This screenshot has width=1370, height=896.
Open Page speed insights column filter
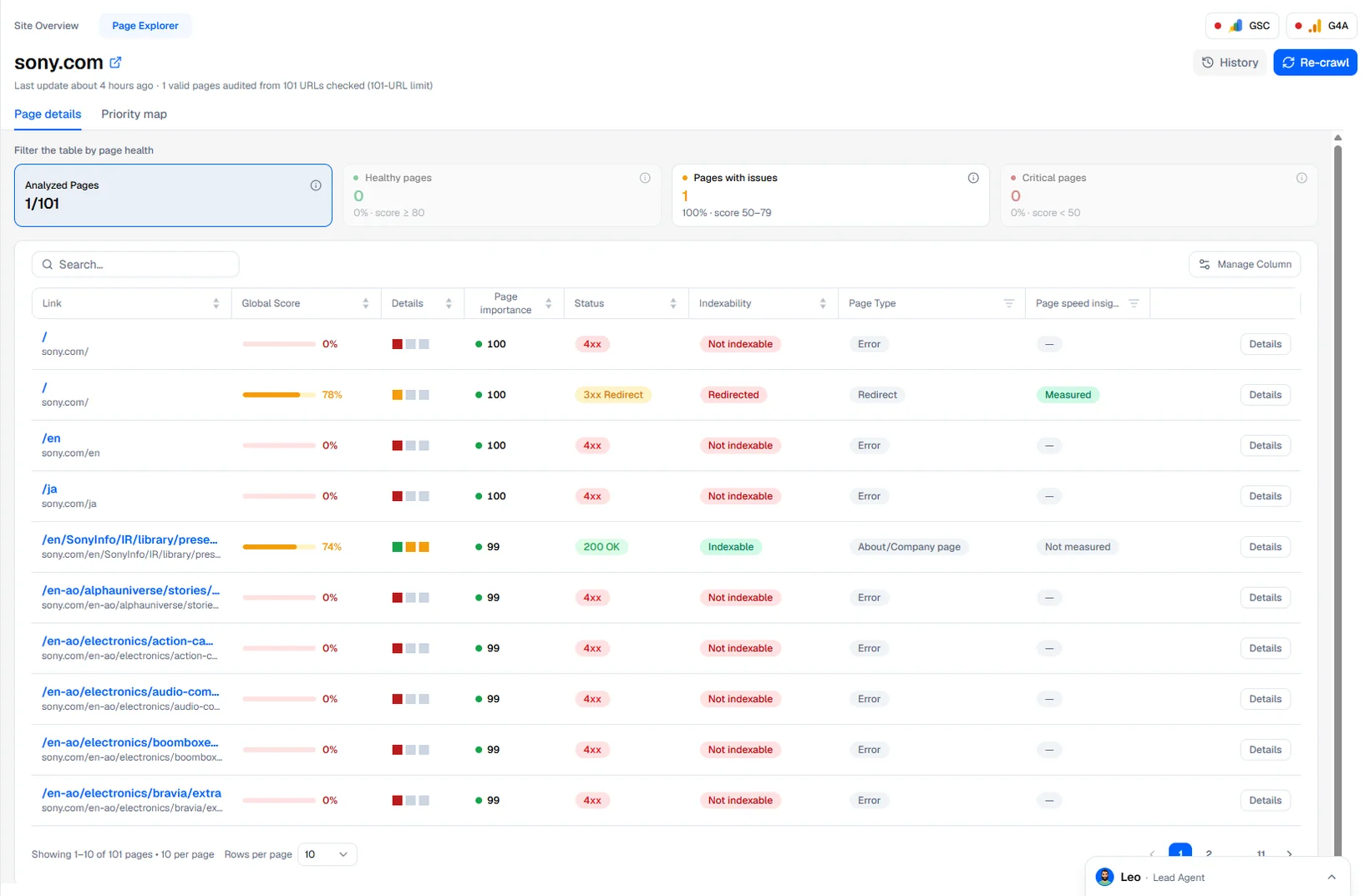(x=1134, y=303)
